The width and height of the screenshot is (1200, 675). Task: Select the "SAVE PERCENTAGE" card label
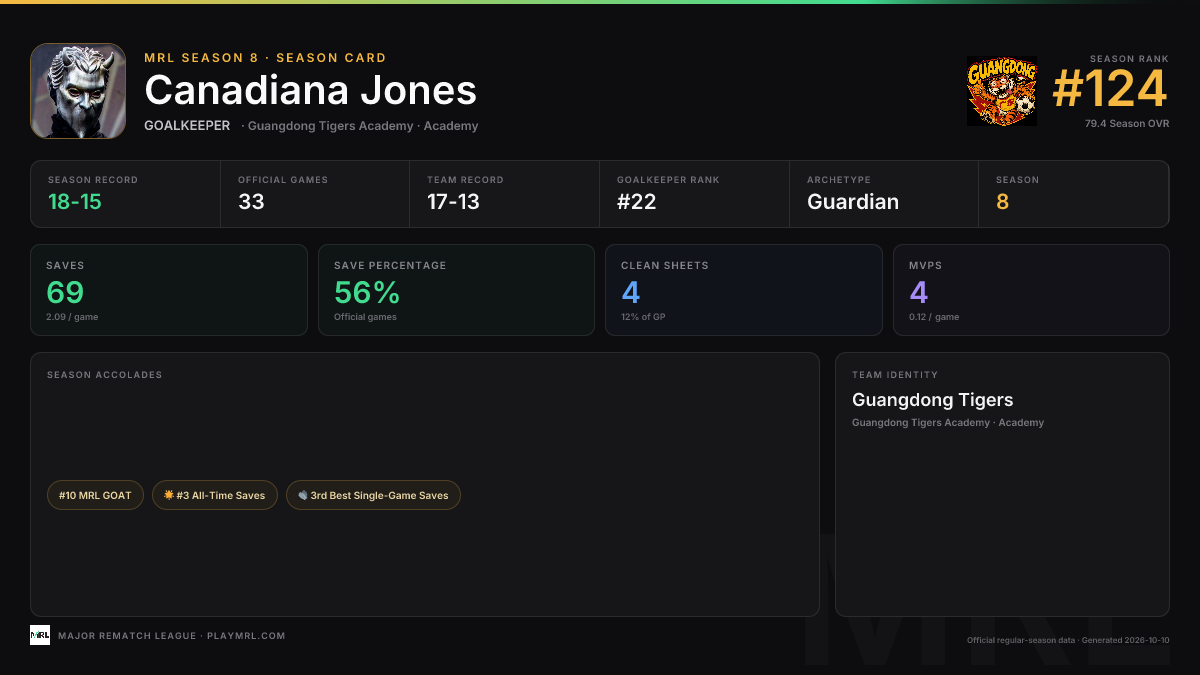click(x=390, y=266)
